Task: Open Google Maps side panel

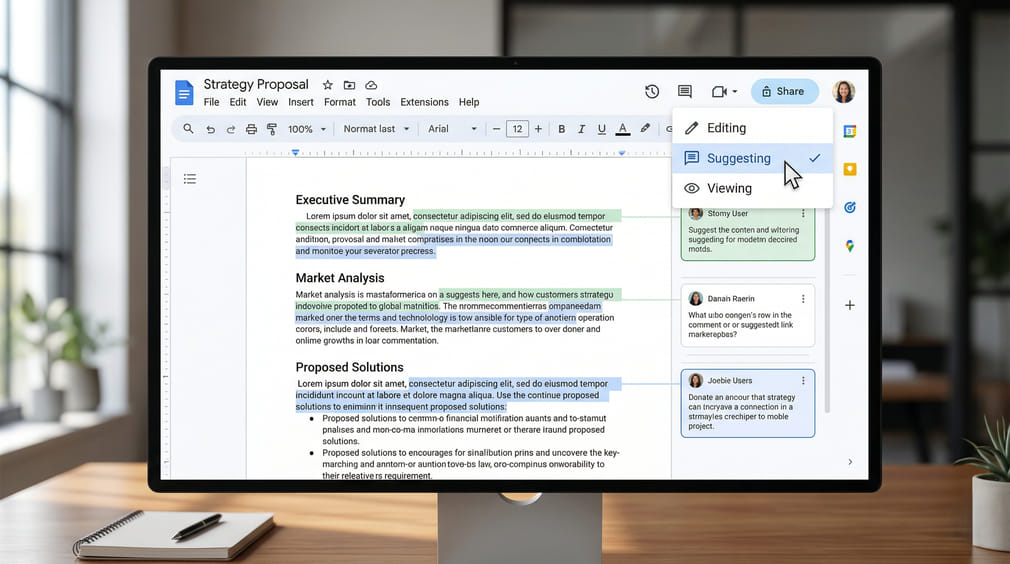Action: coord(850,246)
